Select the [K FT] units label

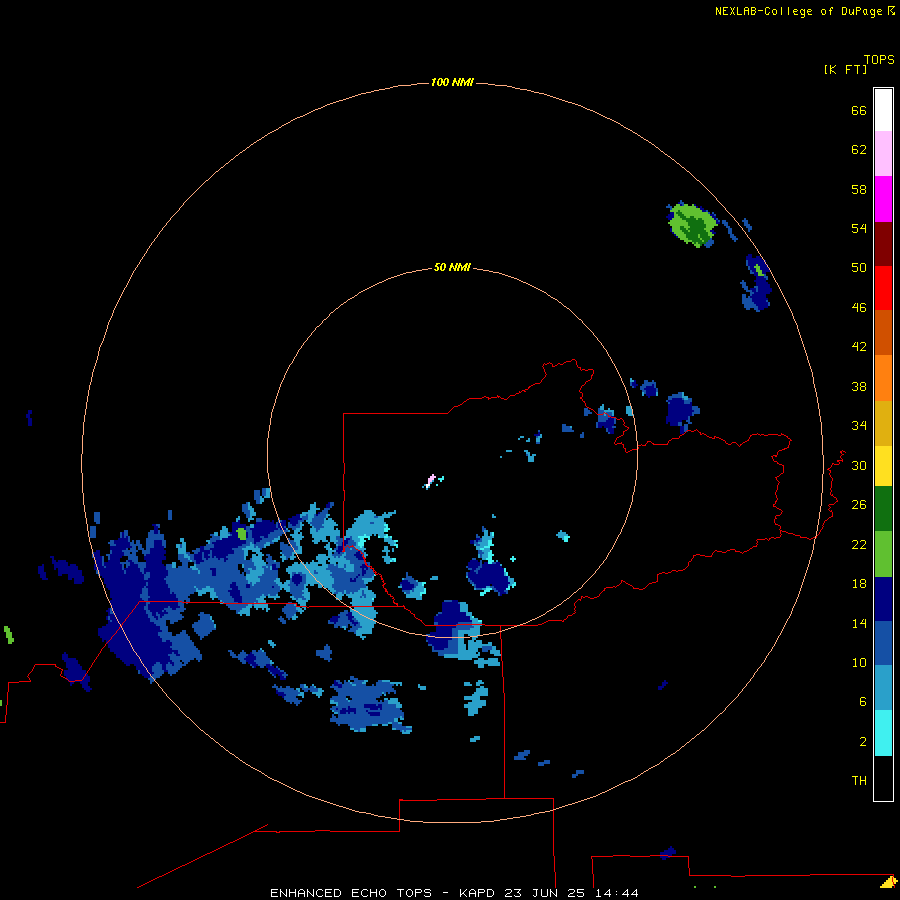[845, 69]
